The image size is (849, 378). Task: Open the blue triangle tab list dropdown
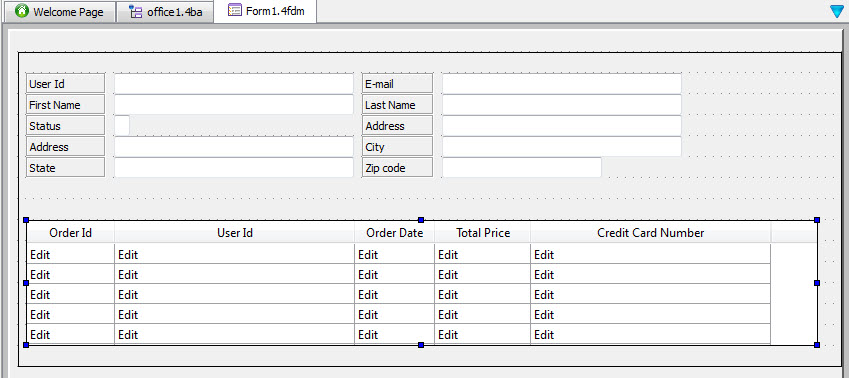click(x=837, y=11)
